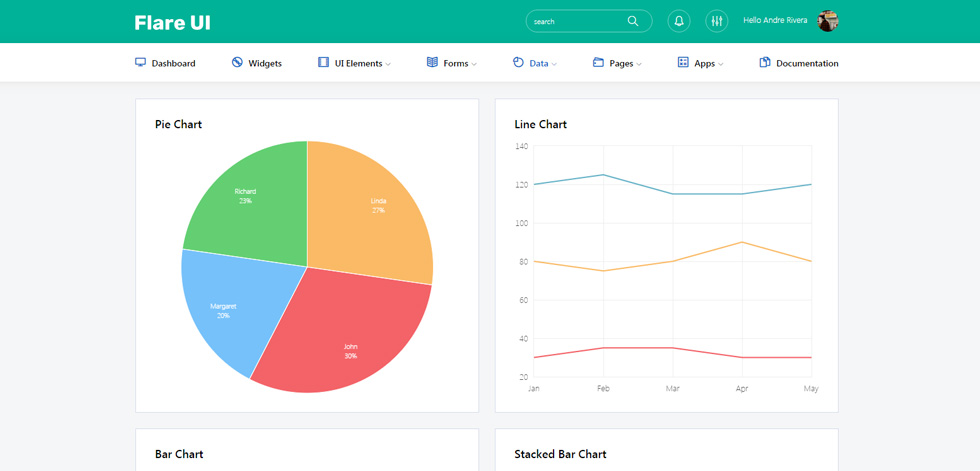
Task: Click the magnifier search icon
Action: coord(633,21)
